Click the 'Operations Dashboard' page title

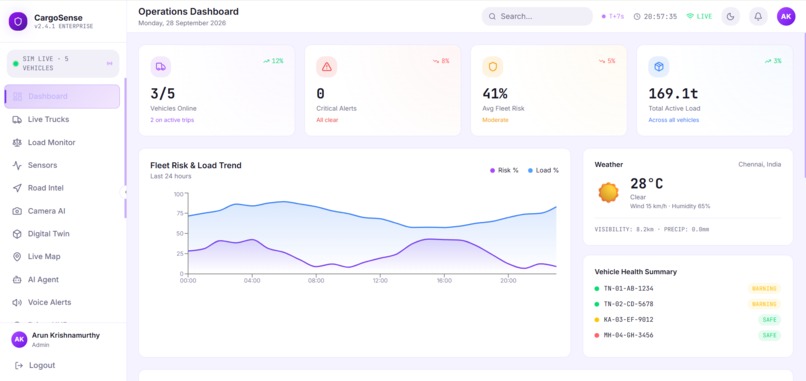(x=188, y=11)
